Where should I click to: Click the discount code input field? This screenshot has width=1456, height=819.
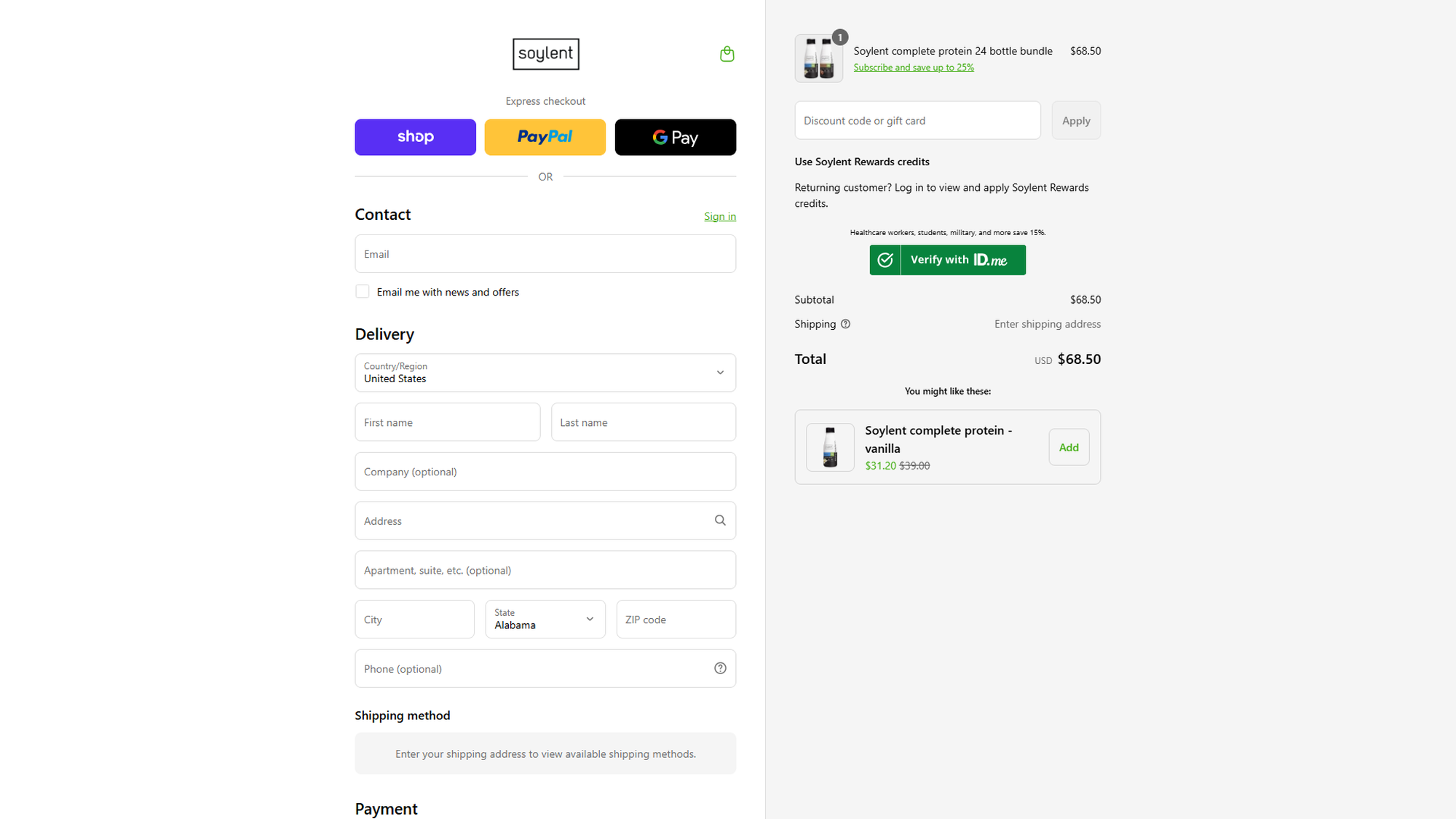[x=917, y=120]
